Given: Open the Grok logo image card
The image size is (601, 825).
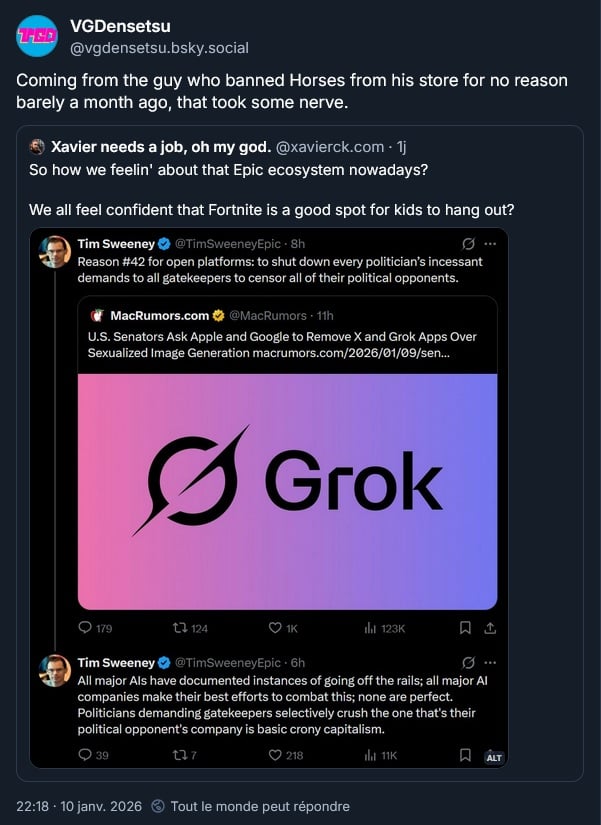Looking at the screenshot, I should click(x=287, y=492).
